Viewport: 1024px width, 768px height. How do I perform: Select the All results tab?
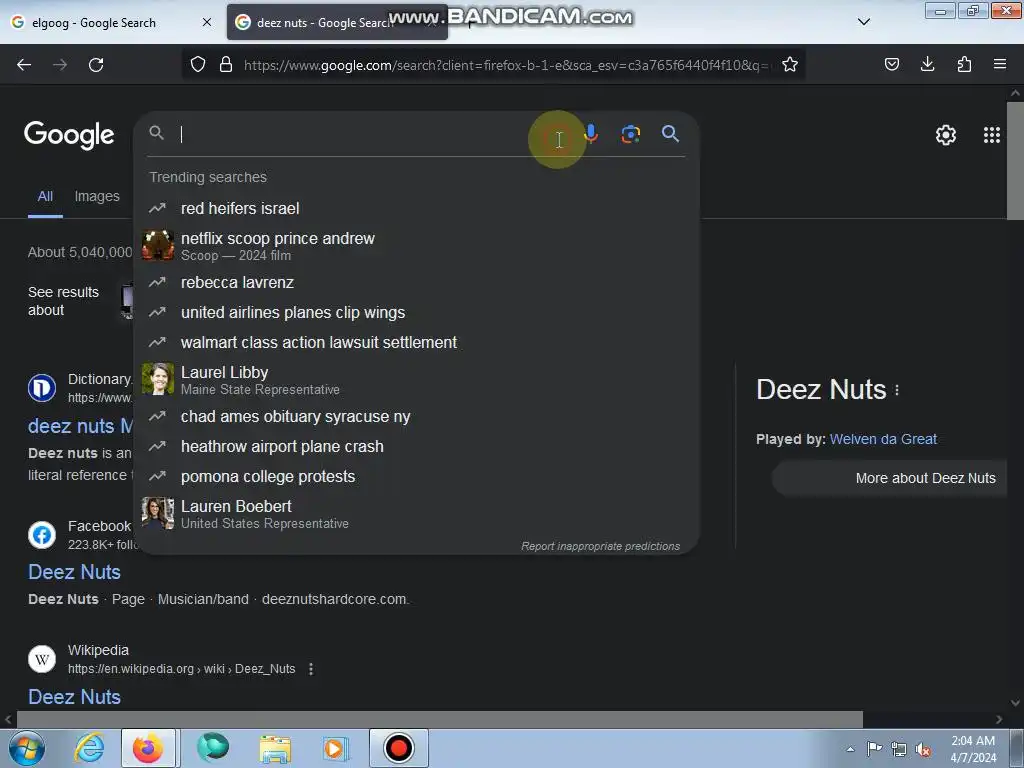pos(45,197)
